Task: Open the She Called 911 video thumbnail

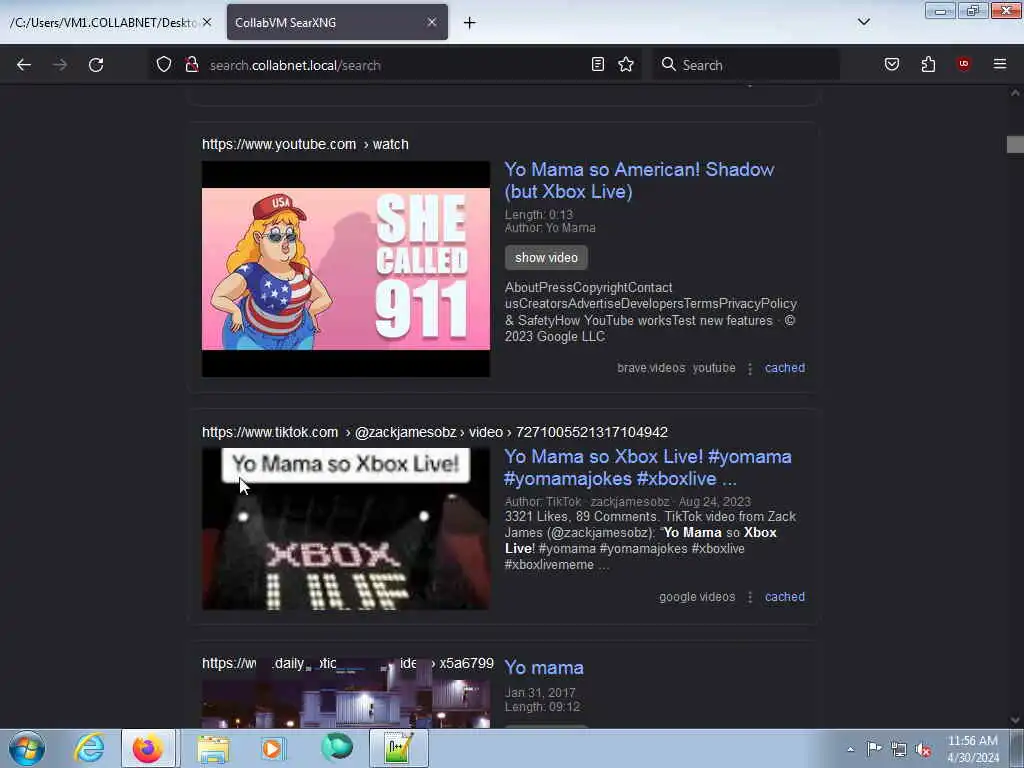Action: point(345,269)
